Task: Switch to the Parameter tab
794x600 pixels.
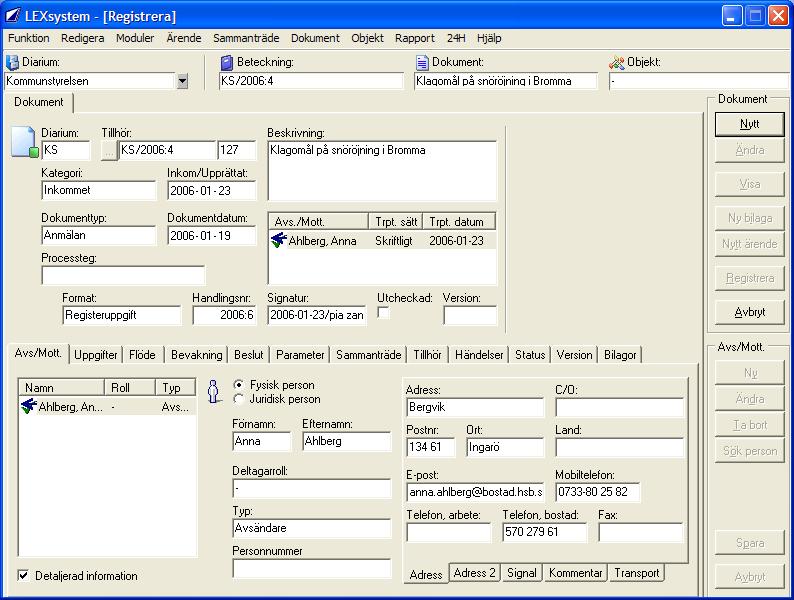Action: click(x=300, y=355)
